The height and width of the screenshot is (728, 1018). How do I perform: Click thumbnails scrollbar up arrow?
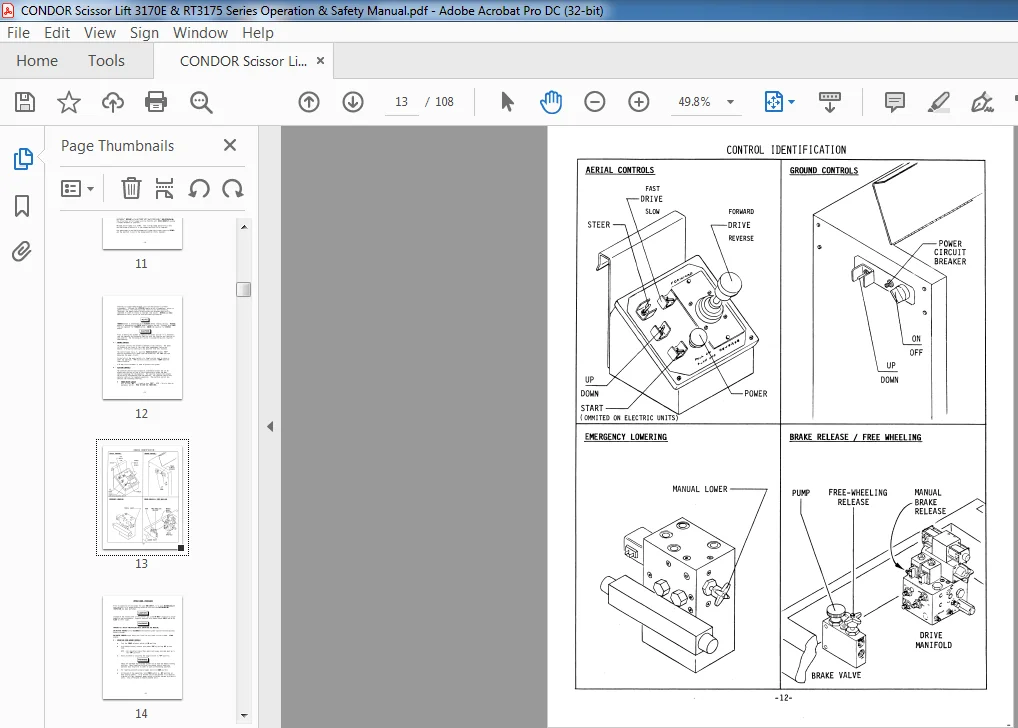(244, 227)
